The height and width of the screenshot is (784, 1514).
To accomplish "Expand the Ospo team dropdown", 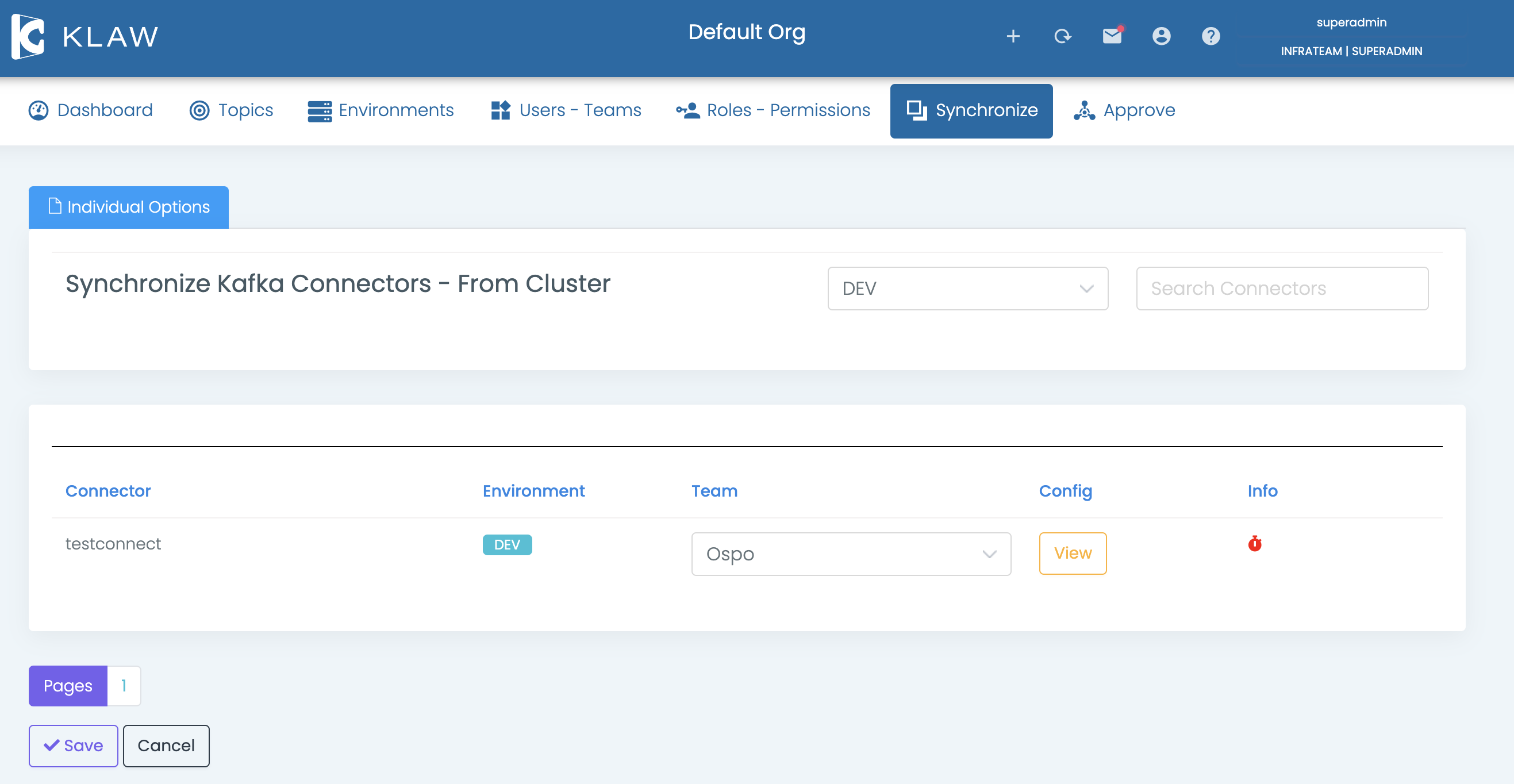I will coord(851,554).
